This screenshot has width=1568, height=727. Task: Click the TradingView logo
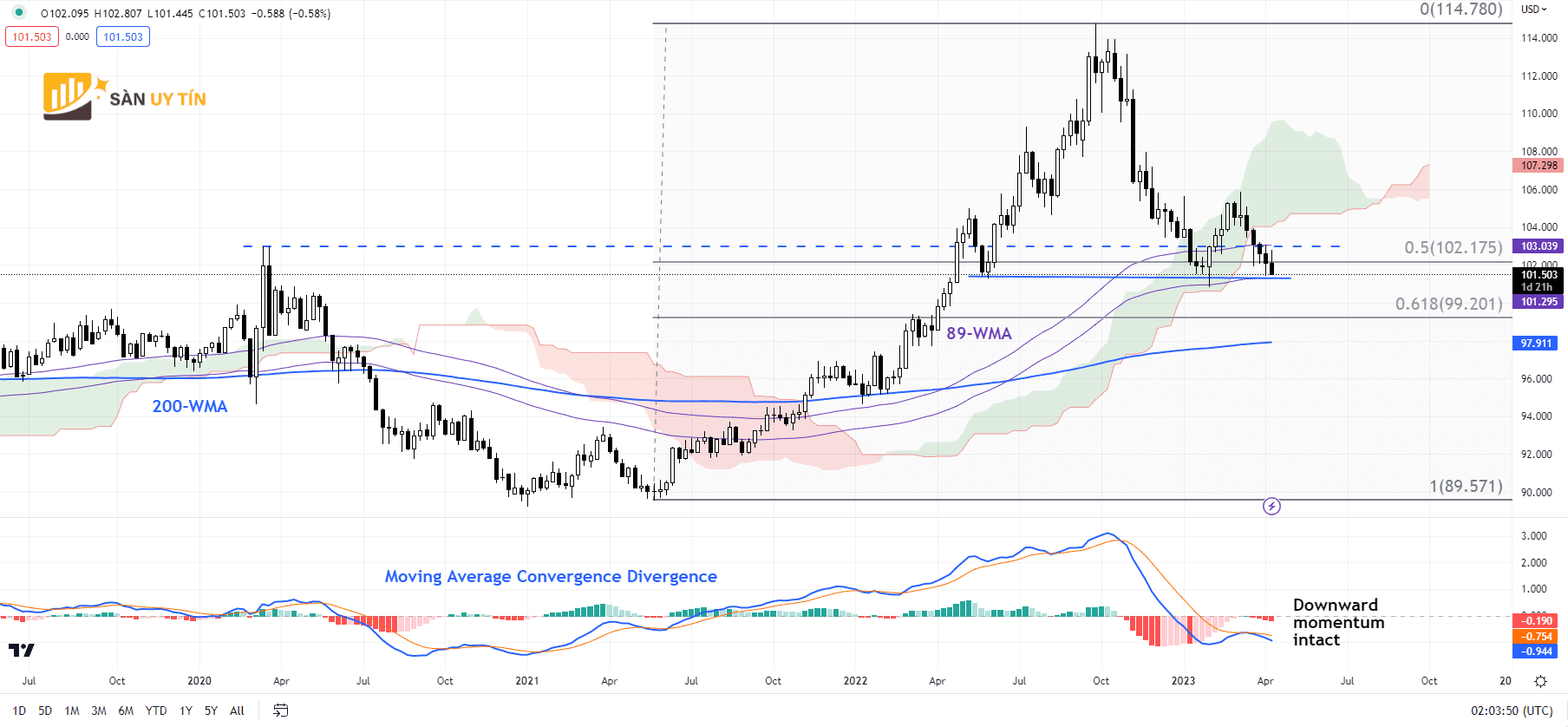[22, 650]
